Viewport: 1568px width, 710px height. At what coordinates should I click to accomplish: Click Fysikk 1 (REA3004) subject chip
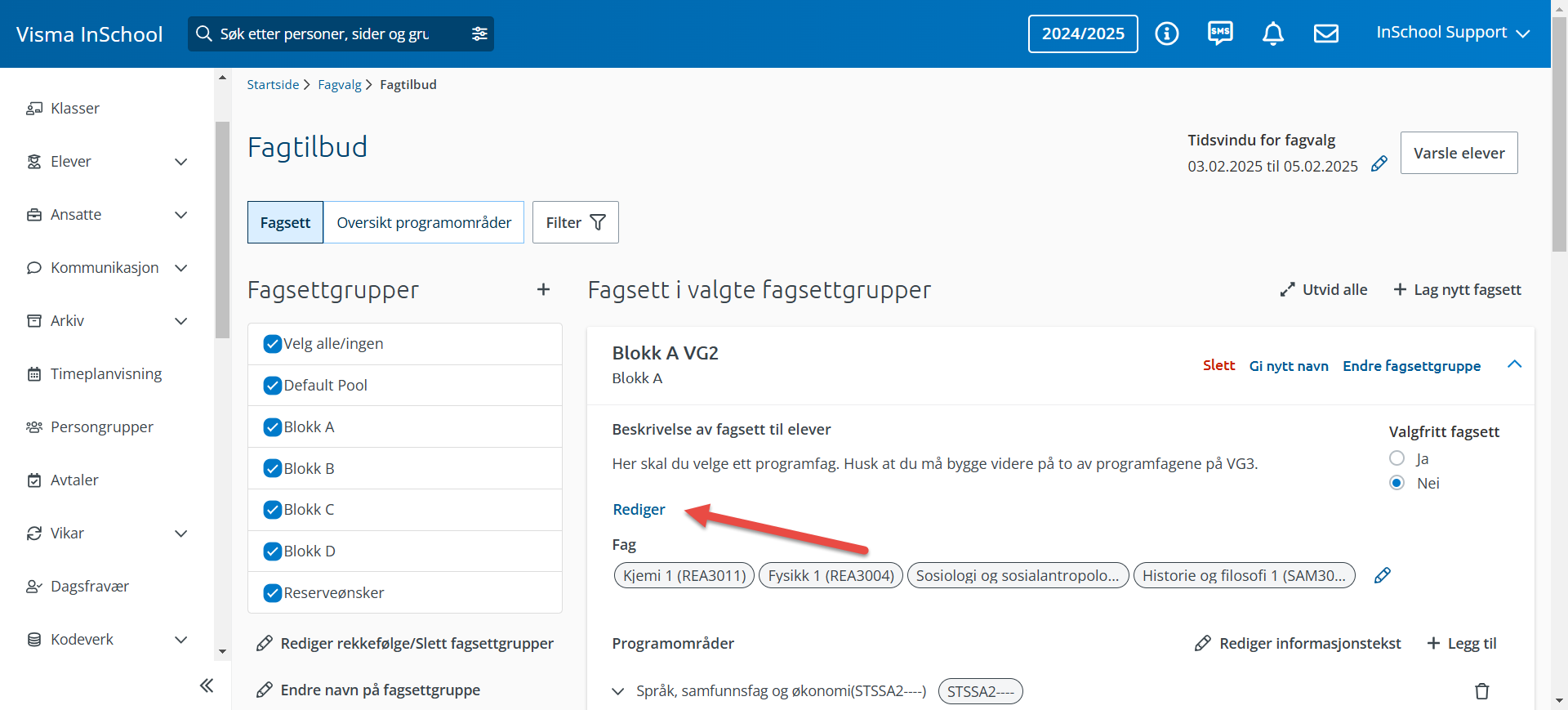[x=831, y=575]
